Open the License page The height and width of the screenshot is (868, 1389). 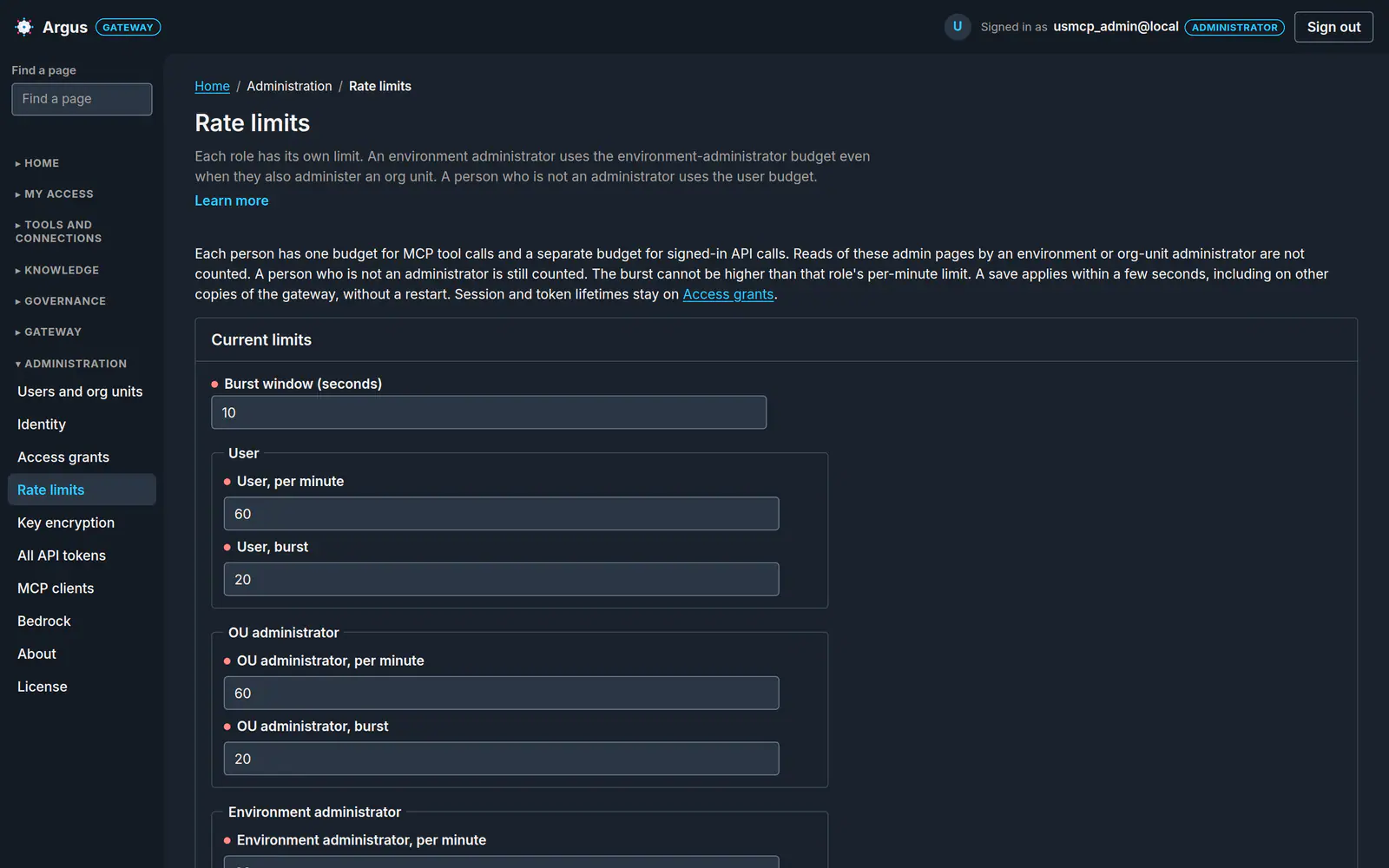pyautogui.click(x=82, y=687)
